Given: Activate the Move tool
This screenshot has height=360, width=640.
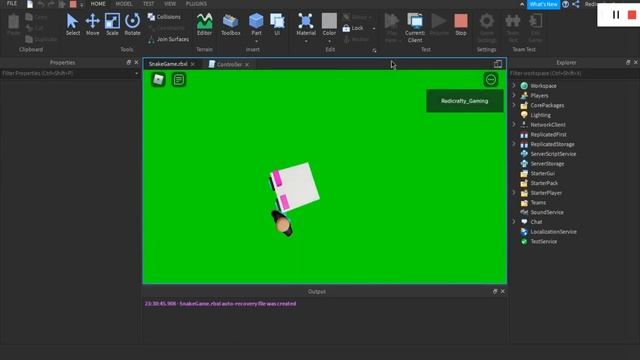Looking at the screenshot, I should point(93,24).
